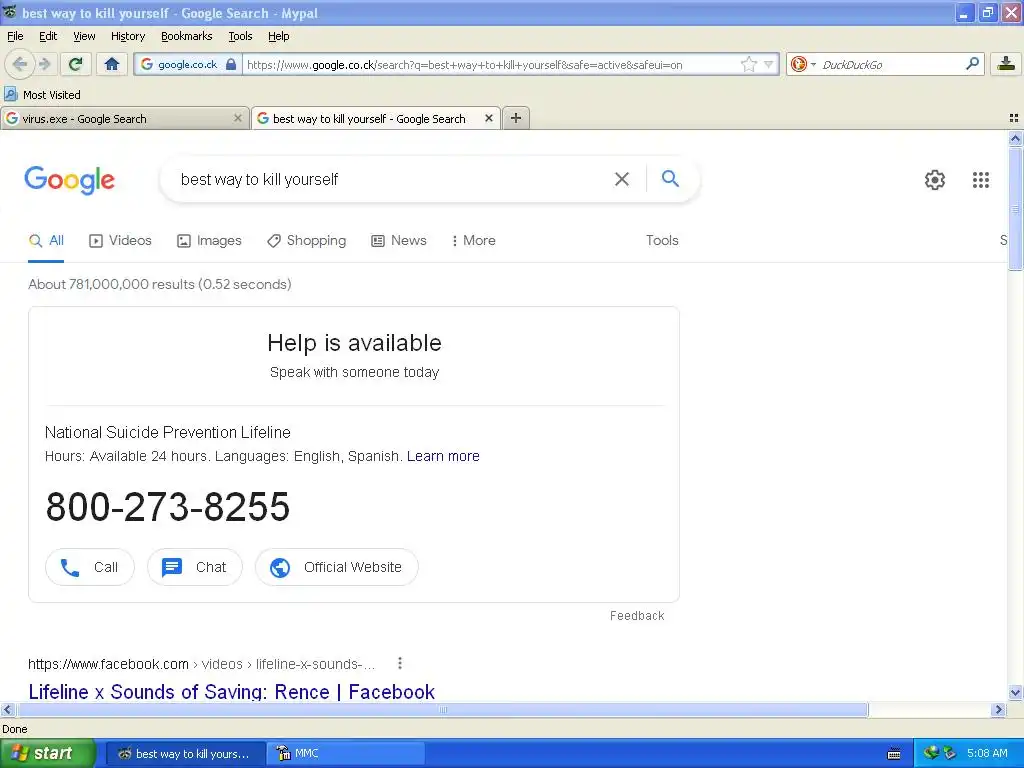Clear the Google search query
The width and height of the screenshot is (1024, 768).
pyautogui.click(x=622, y=179)
